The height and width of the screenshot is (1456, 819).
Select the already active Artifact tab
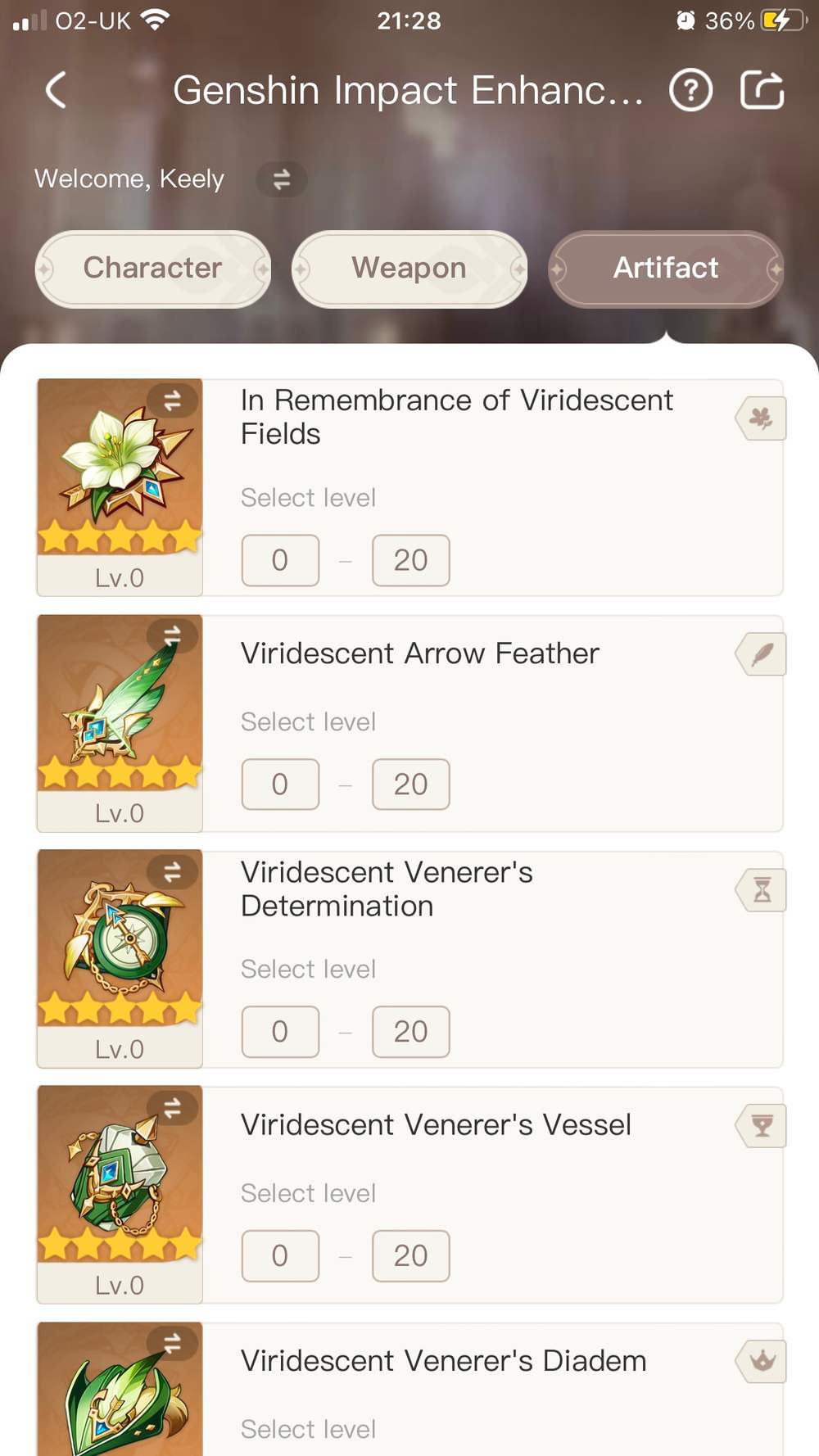click(x=666, y=269)
